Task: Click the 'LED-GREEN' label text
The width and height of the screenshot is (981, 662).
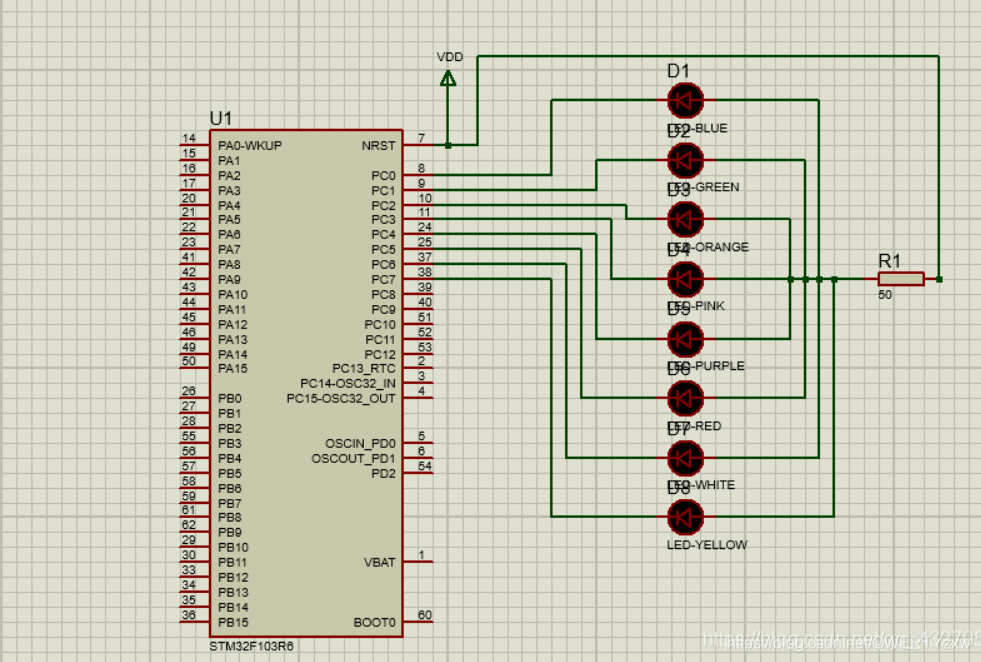Action: [x=703, y=187]
